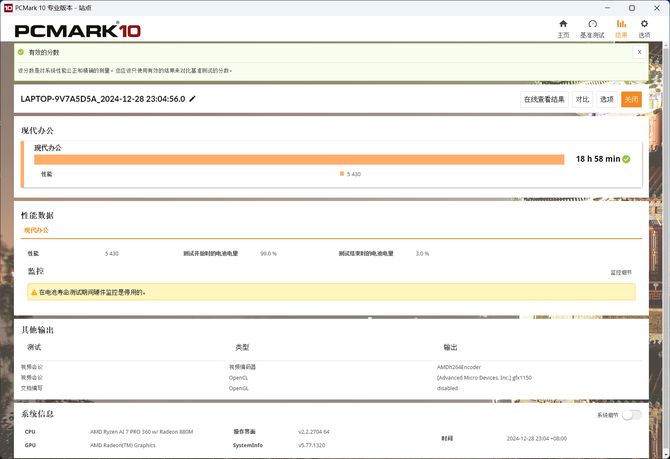
Task: Click the green checkmark valid score icon
Action: tap(21, 52)
